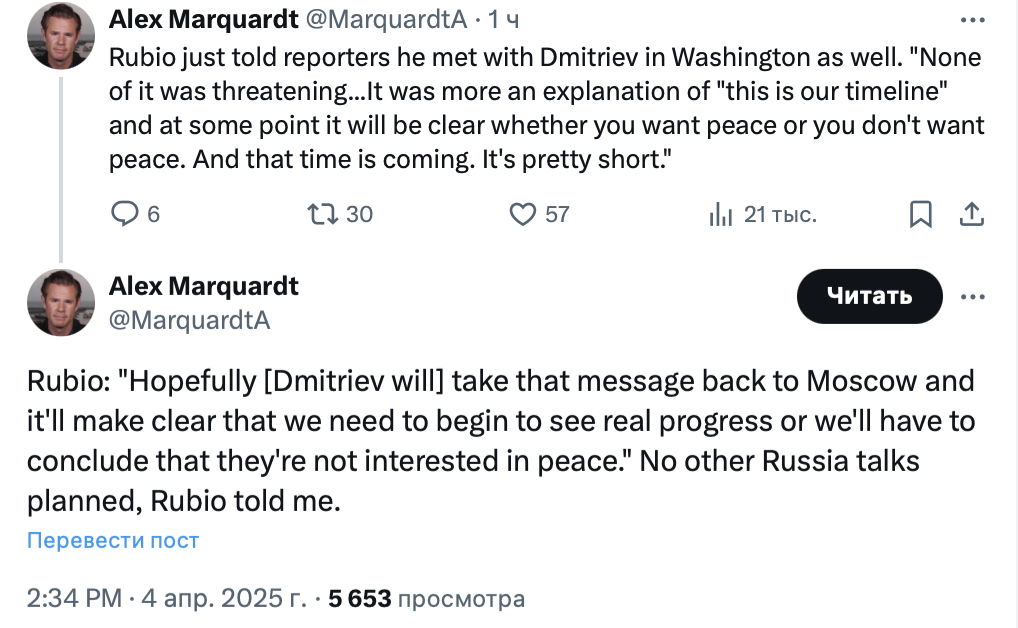Click Перевести пост translate link
1018x628 pixels.
[113, 541]
